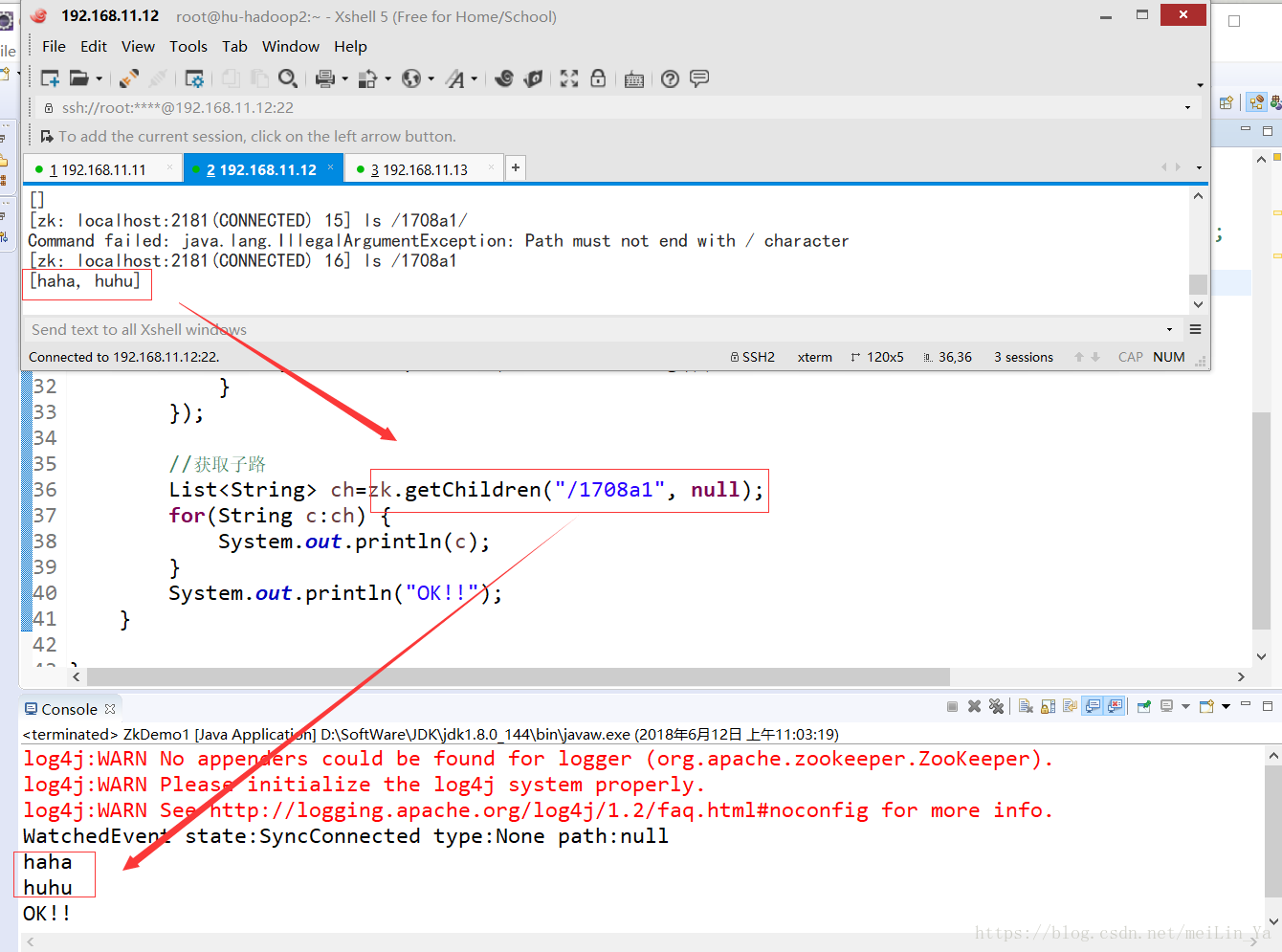This screenshot has width=1282, height=952.
Task: Click line number 36 in the editor gutter
Action: click(45, 490)
